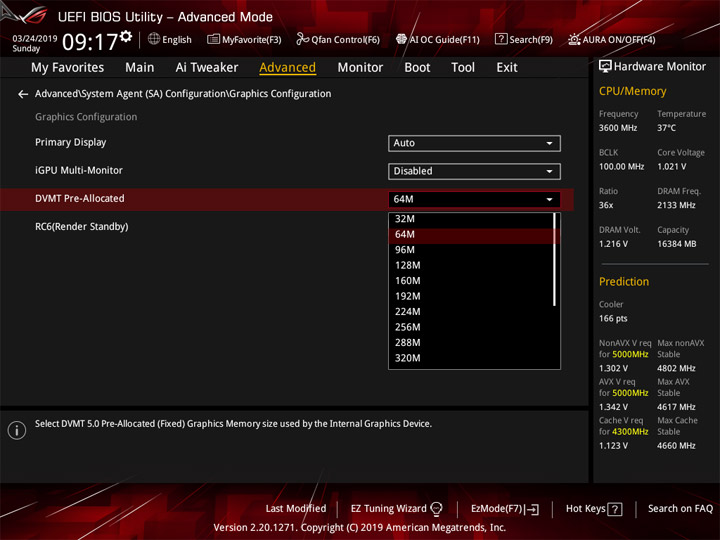Choose 288M option
The width and height of the screenshot is (720, 540).
(x=471, y=343)
